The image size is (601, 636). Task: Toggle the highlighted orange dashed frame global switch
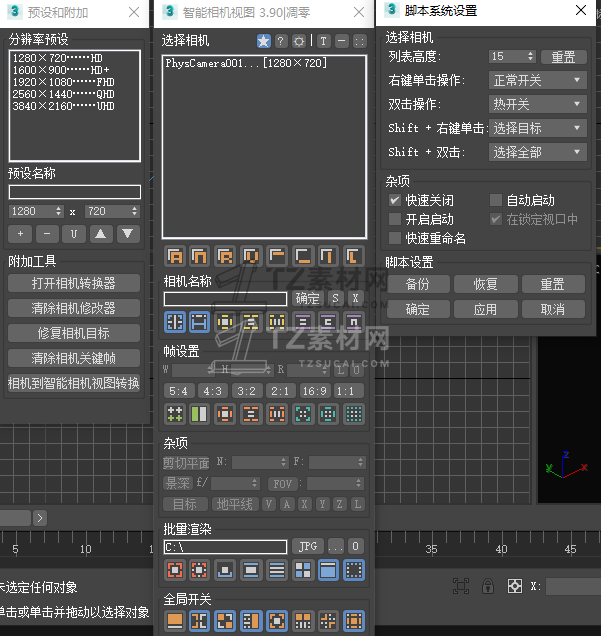tap(353, 621)
